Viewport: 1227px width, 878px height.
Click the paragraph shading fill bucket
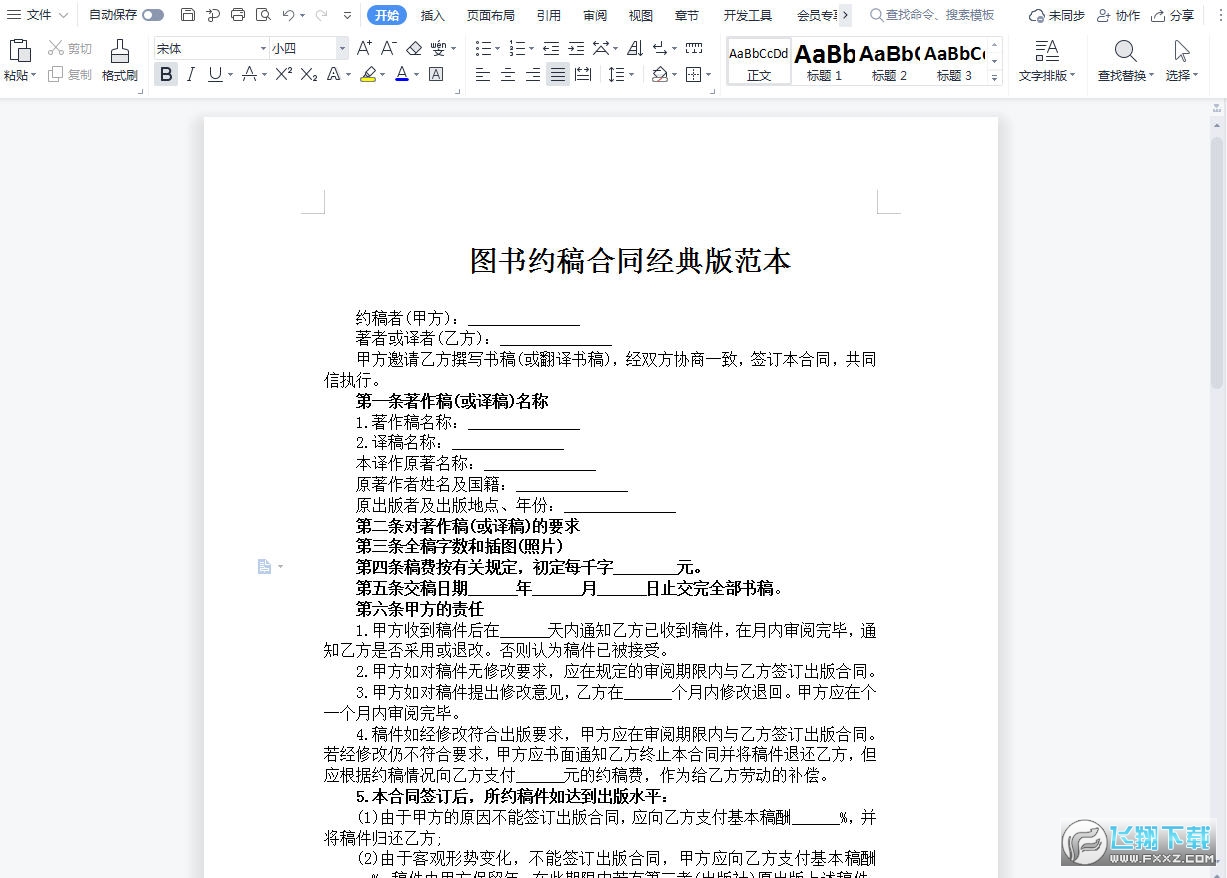point(660,75)
